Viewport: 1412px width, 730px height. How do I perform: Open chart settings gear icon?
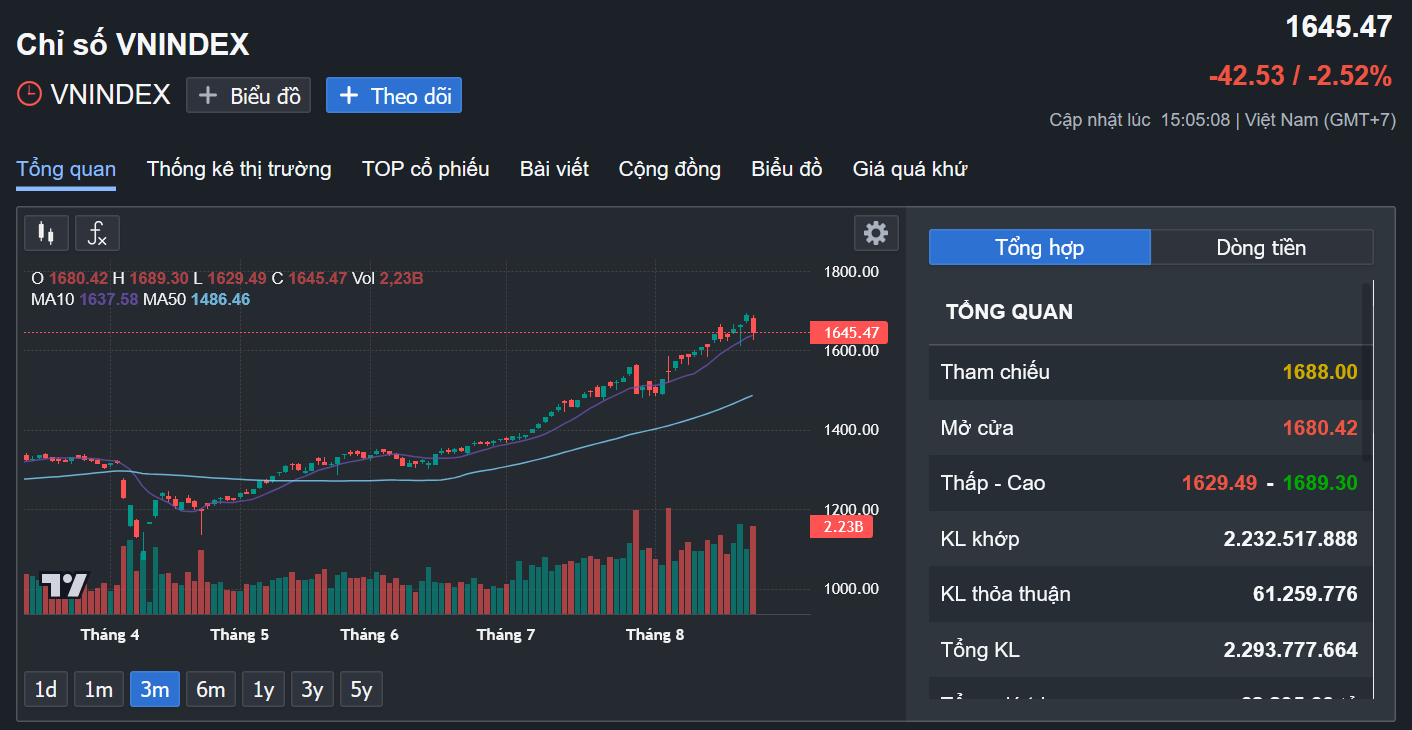pos(876,233)
